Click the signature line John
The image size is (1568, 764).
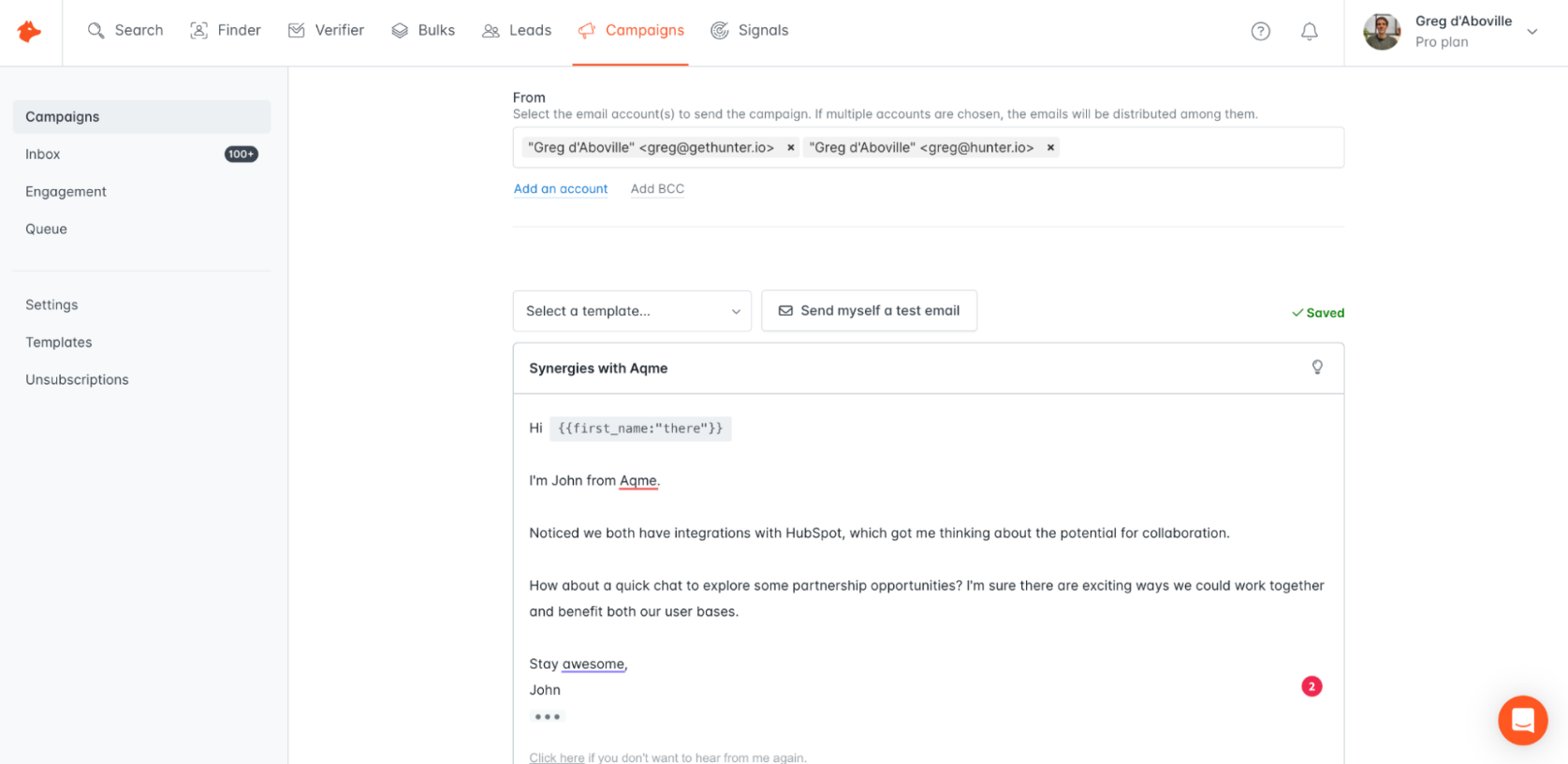pos(545,690)
